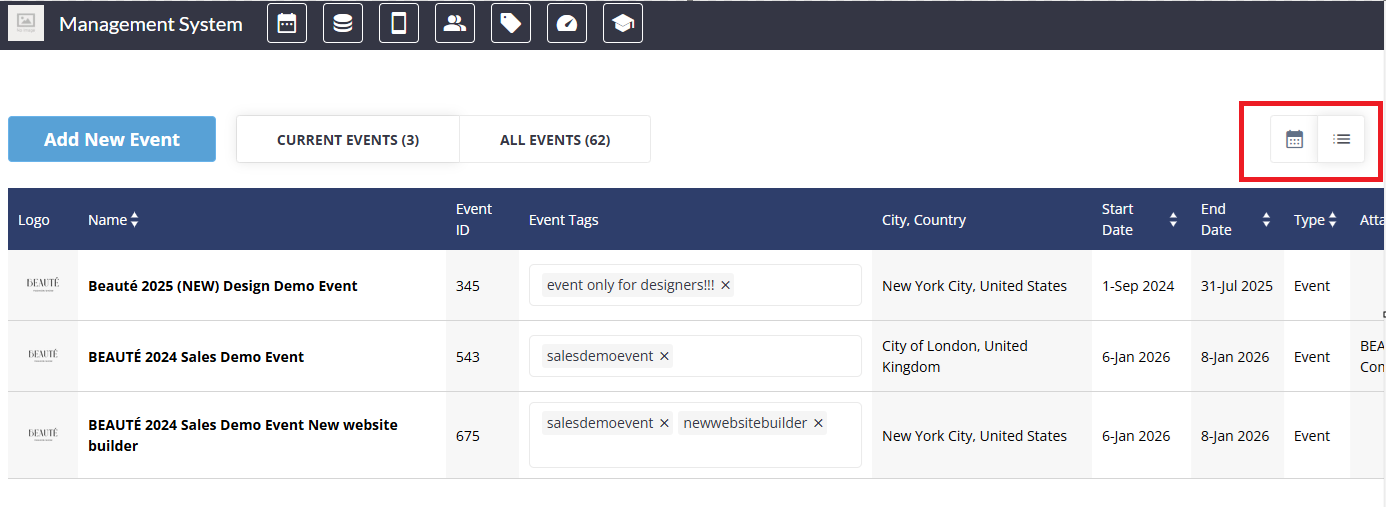This screenshot has width=1386, height=507.
Task: Click the Add New Event button
Action: 112,140
